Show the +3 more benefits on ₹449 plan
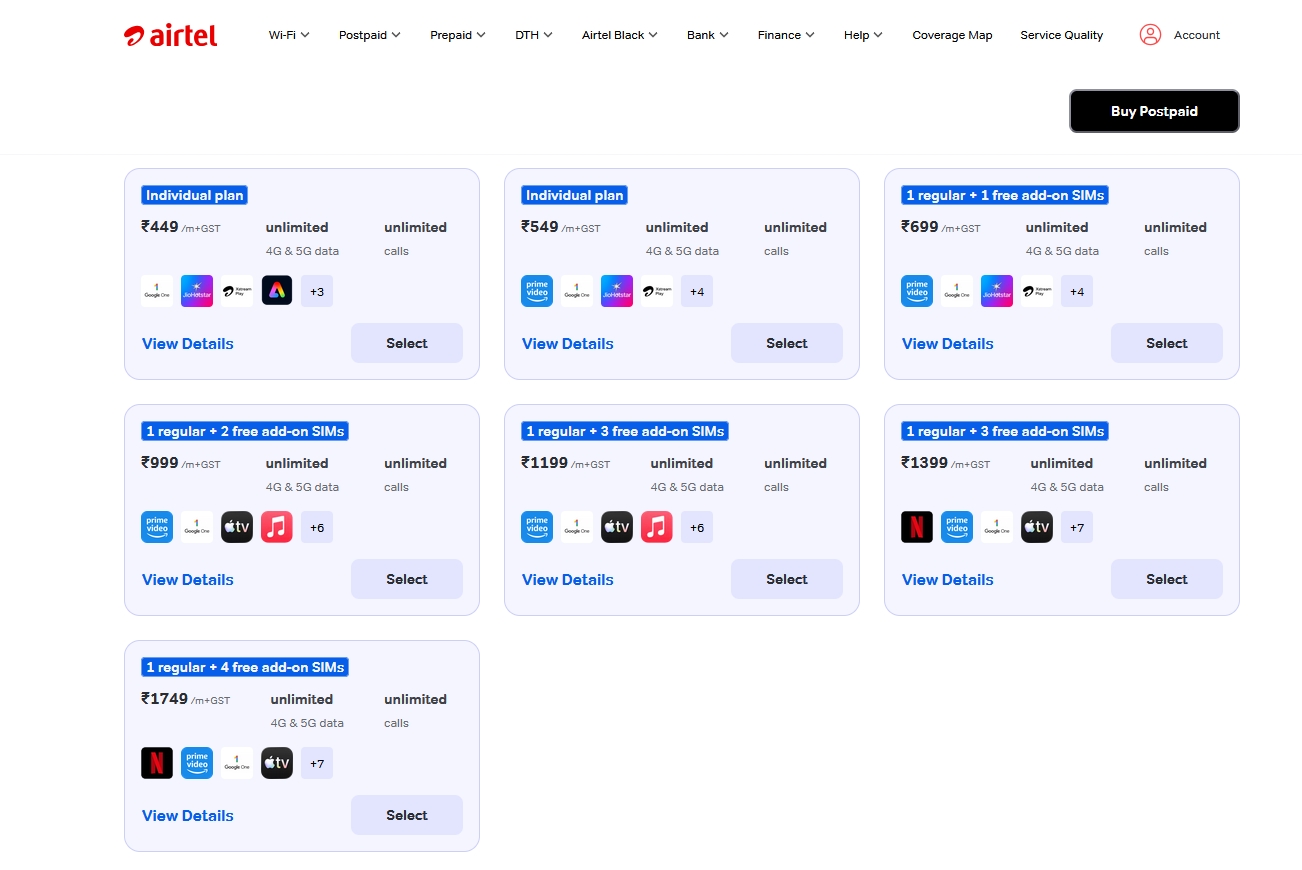This screenshot has height=870, width=1302. pos(317,291)
